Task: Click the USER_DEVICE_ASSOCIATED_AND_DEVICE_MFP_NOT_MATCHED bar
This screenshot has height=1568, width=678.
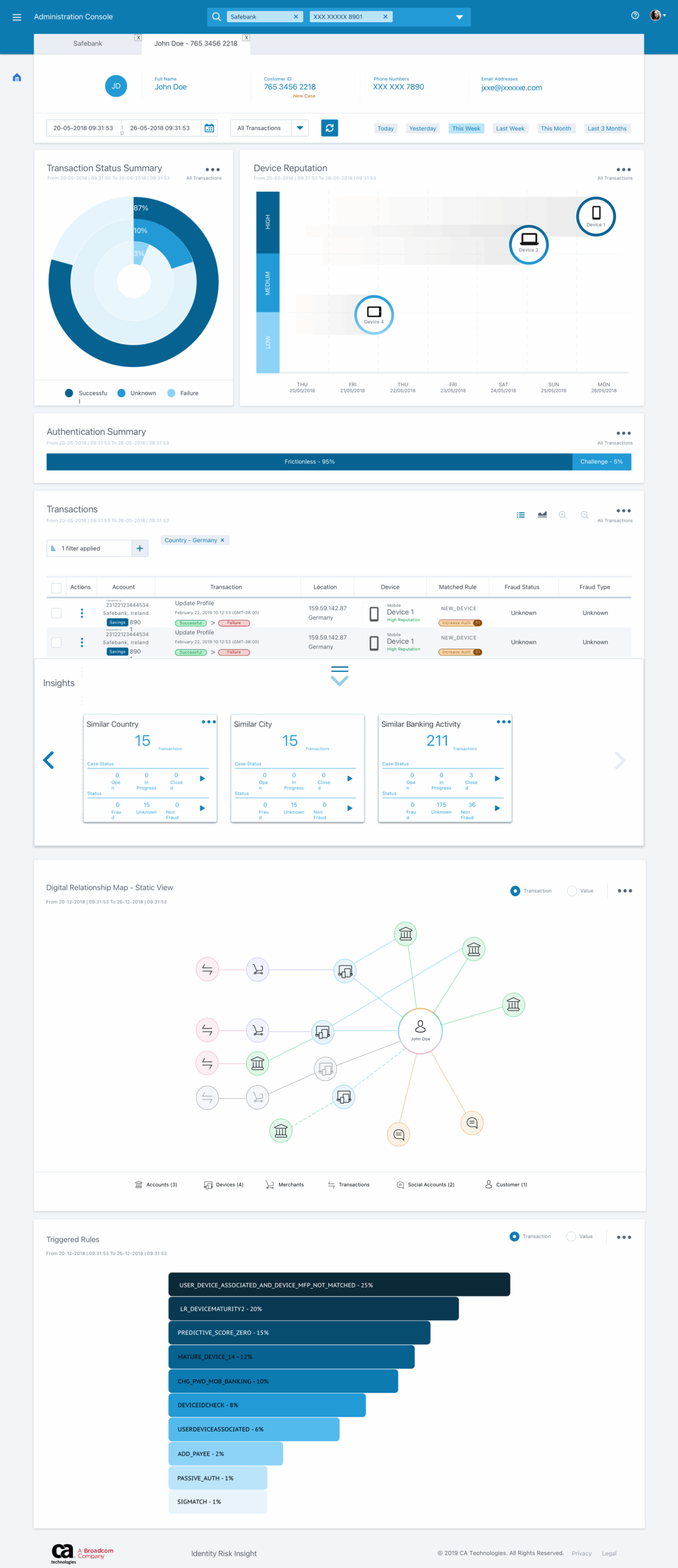Action: click(339, 1284)
